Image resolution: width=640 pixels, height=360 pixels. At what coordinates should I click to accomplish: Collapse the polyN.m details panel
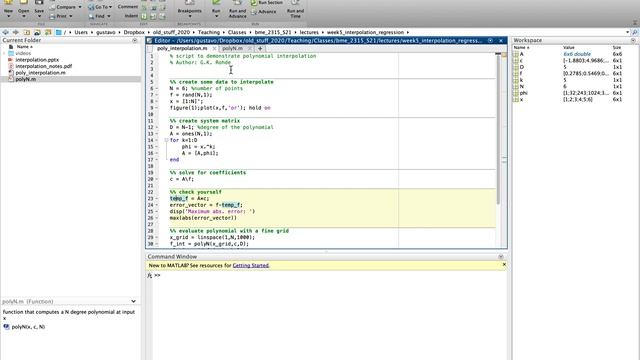click(x=133, y=301)
